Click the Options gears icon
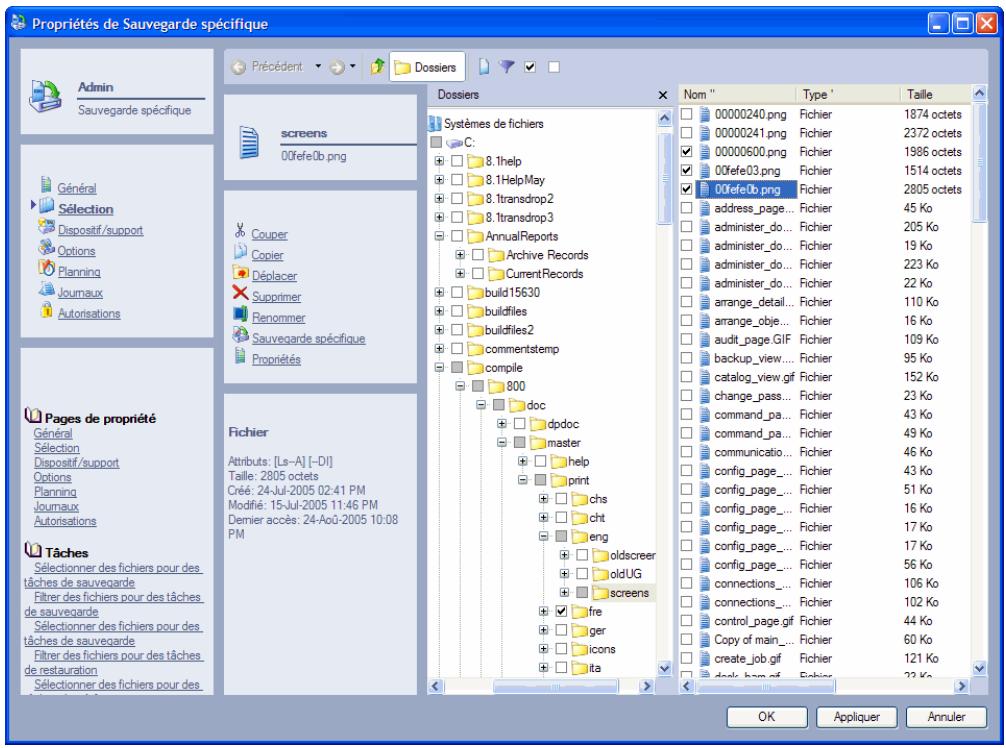1006x748 pixels. click(x=46, y=248)
